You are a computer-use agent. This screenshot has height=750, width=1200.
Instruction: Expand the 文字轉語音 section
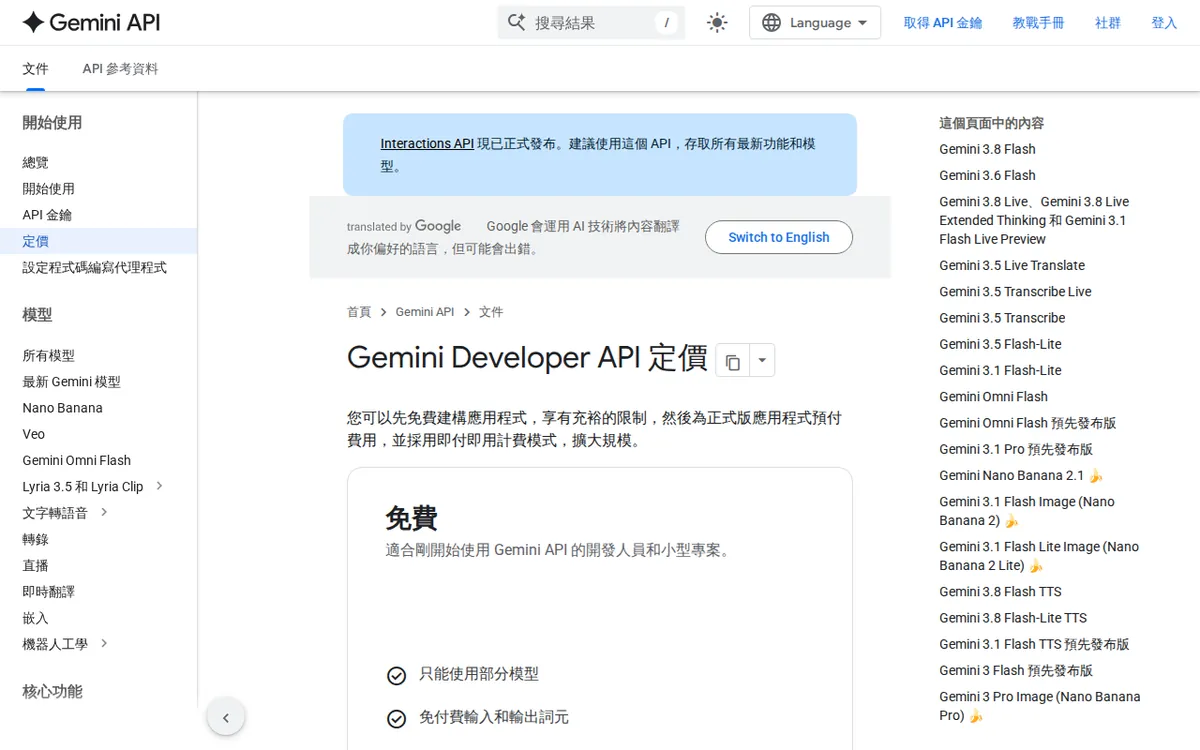[x=104, y=512]
